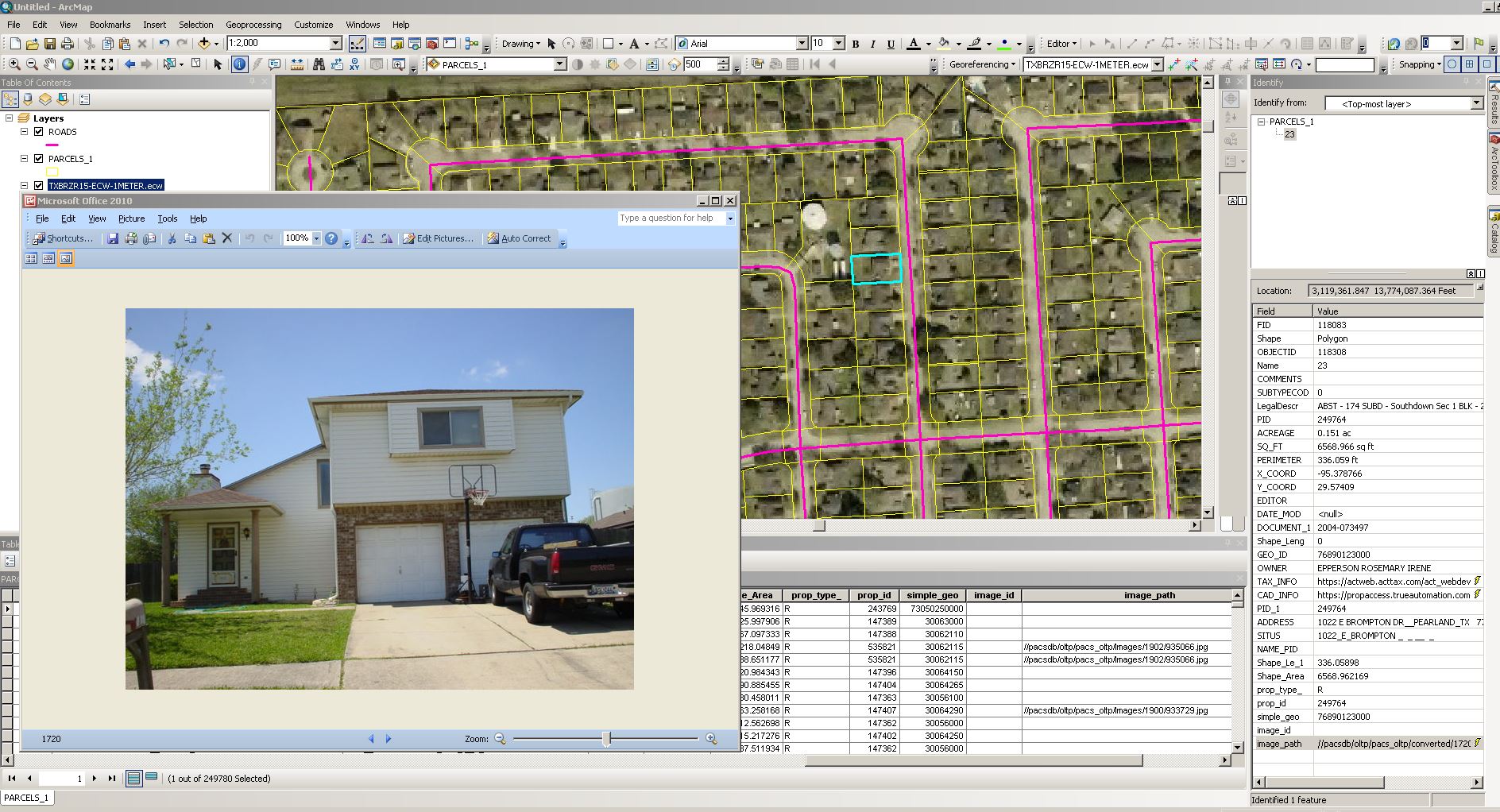
Task: Open the ArcToolbox window icon
Action: [432, 43]
